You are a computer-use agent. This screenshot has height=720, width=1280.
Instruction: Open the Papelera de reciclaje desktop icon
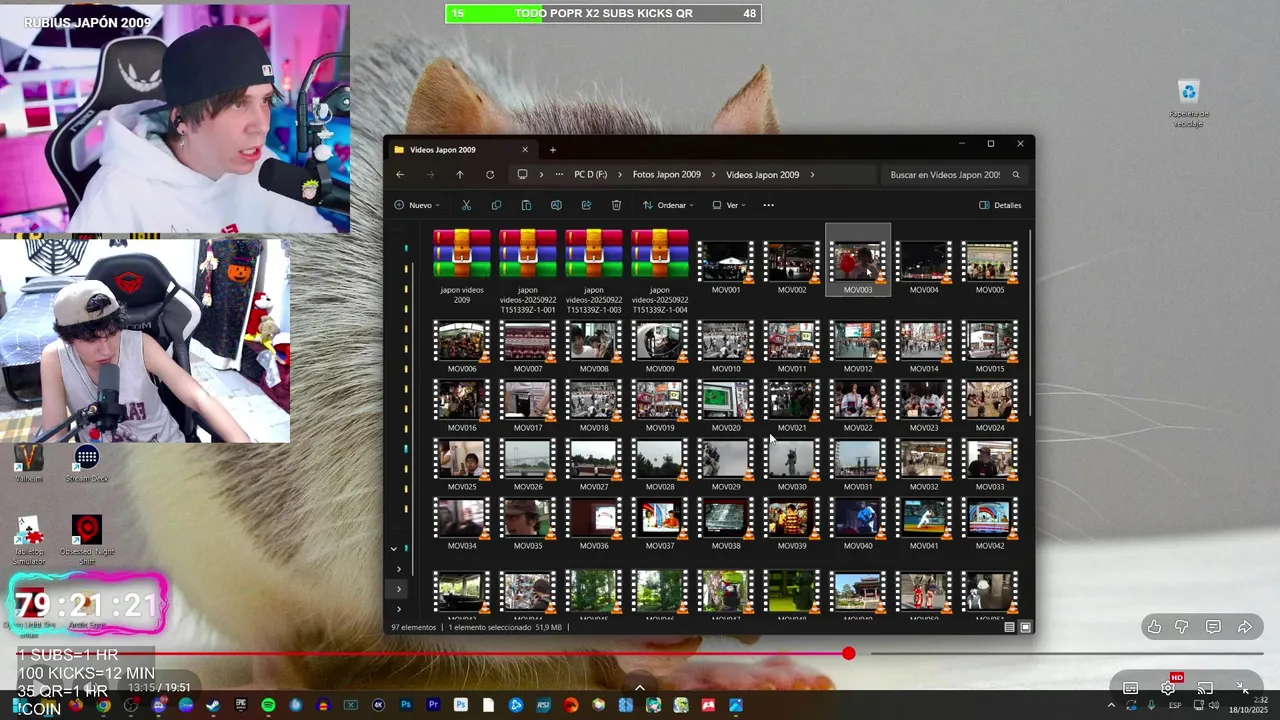pyautogui.click(x=1189, y=103)
